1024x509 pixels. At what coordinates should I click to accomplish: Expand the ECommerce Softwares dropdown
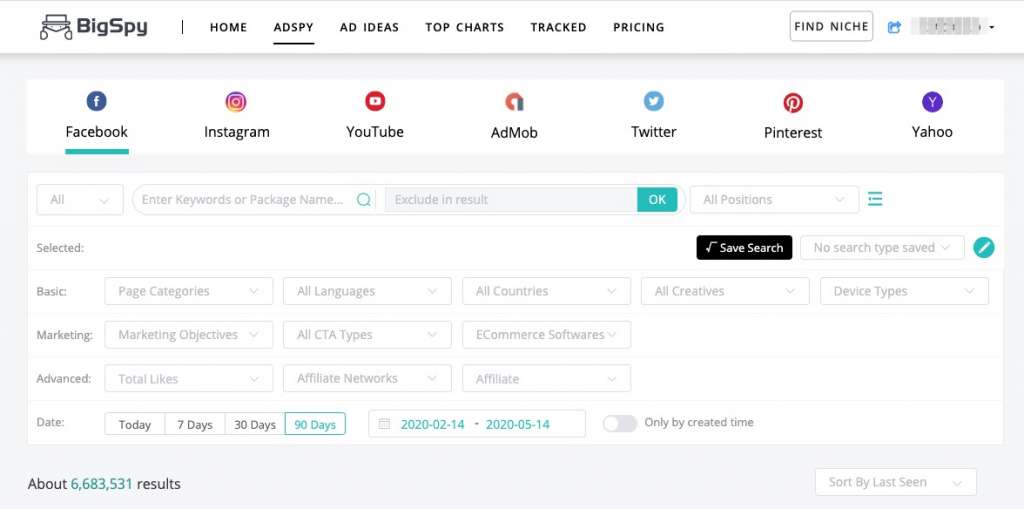(x=547, y=335)
